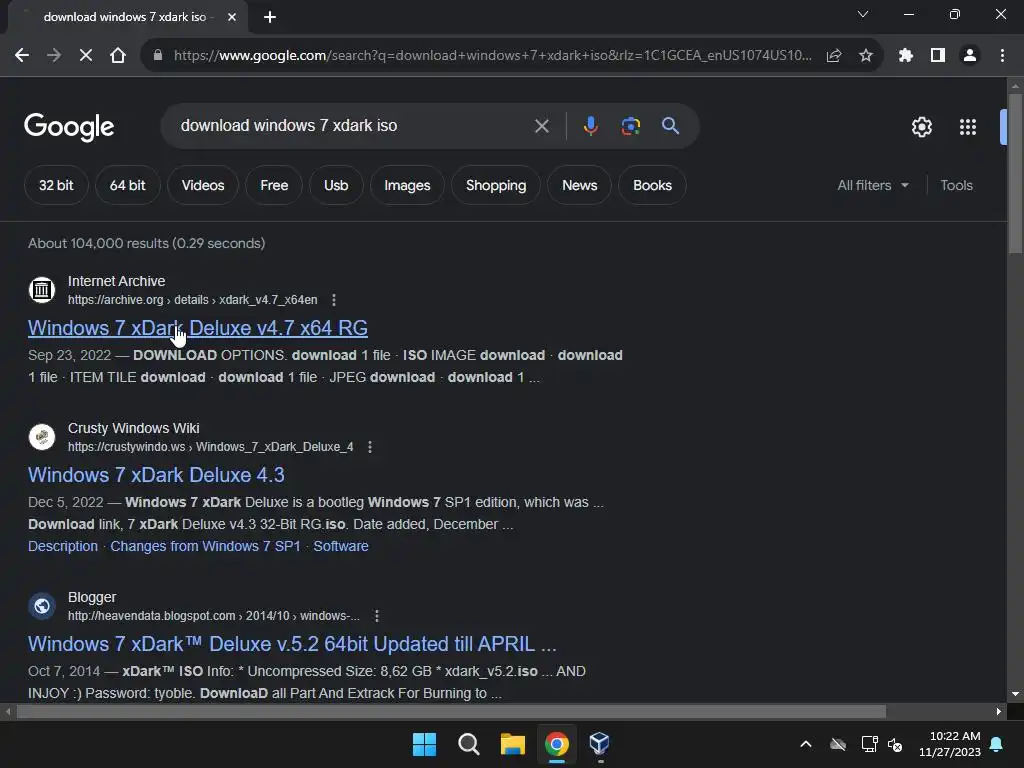Open Windows 7 xDark Deluxe v4.7 x64 RG
The image size is (1024, 768).
pos(198,328)
